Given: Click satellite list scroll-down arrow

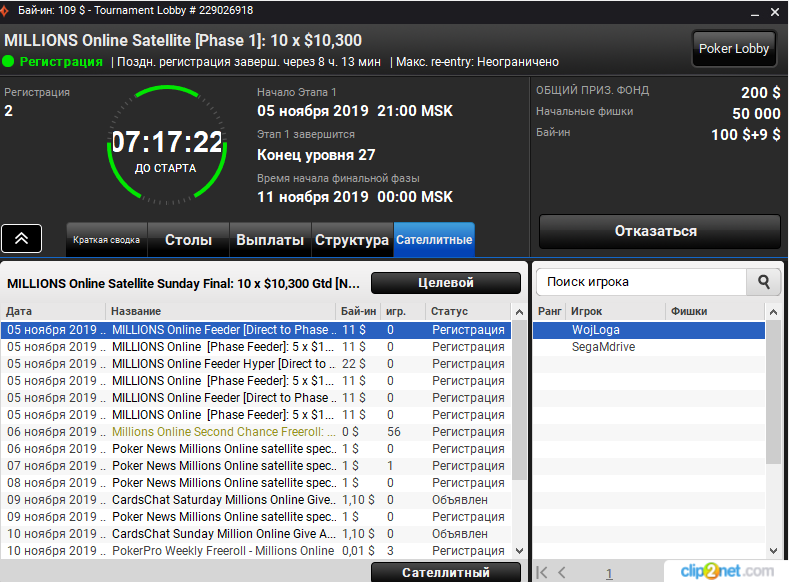Looking at the screenshot, I should [x=519, y=551].
